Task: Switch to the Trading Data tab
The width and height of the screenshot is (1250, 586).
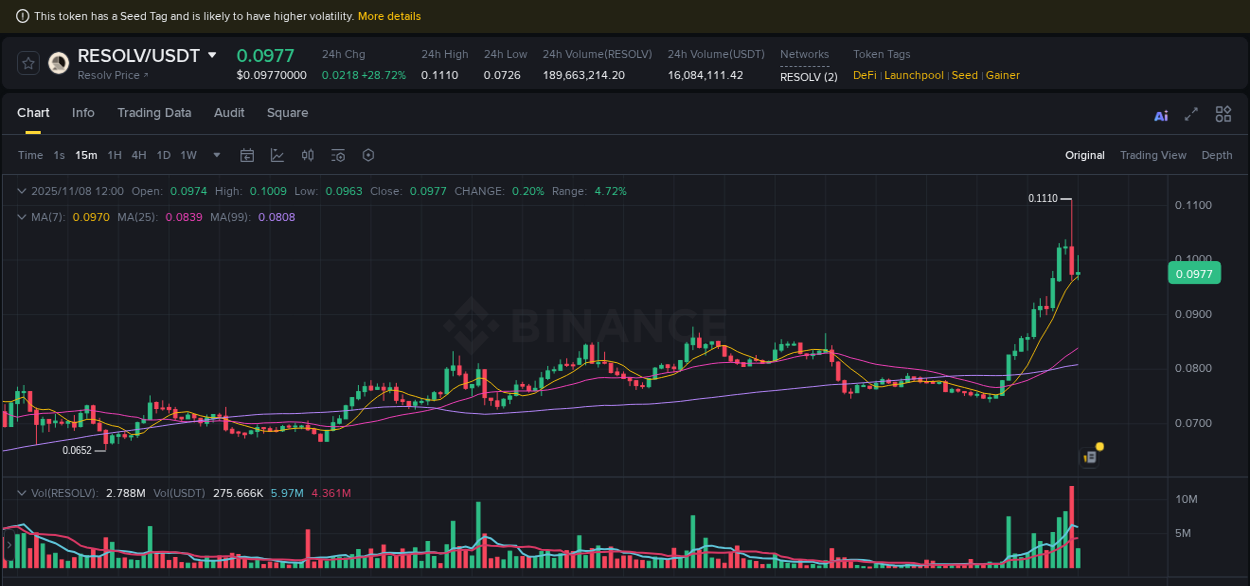Action: pyautogui.click(x=154, y=113)
